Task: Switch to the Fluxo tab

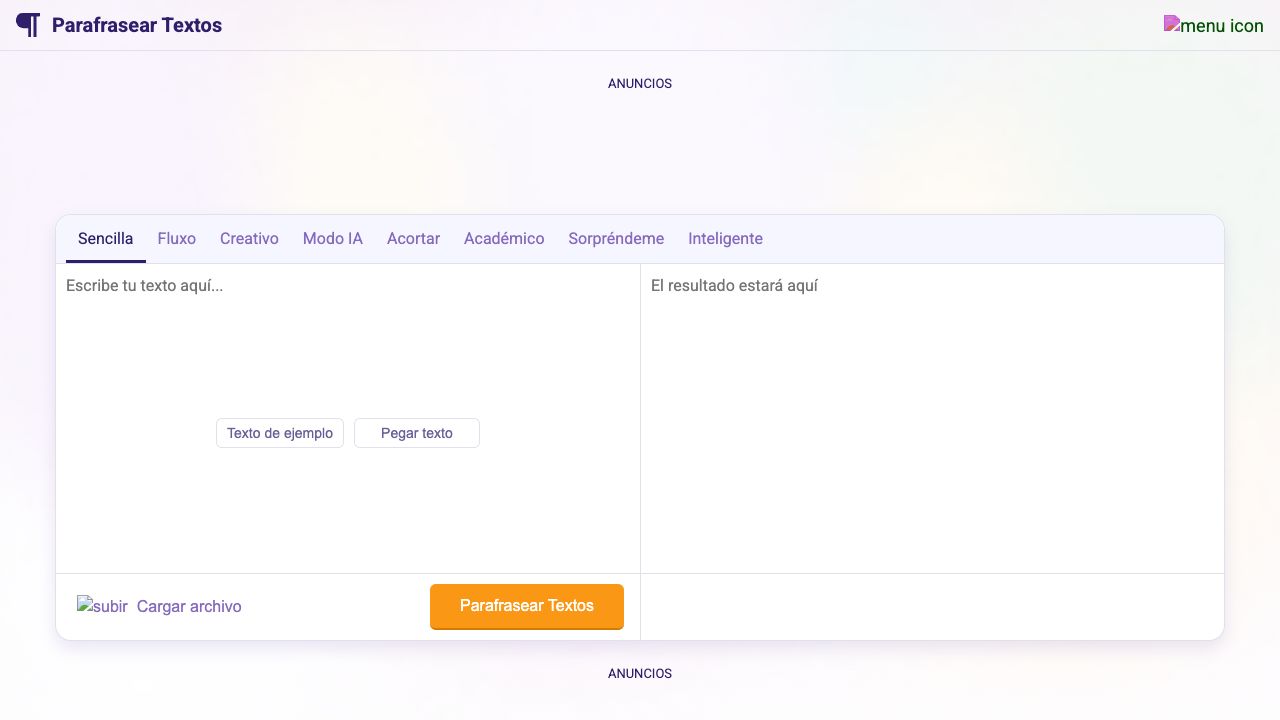Action: click(x=177, y=239)
